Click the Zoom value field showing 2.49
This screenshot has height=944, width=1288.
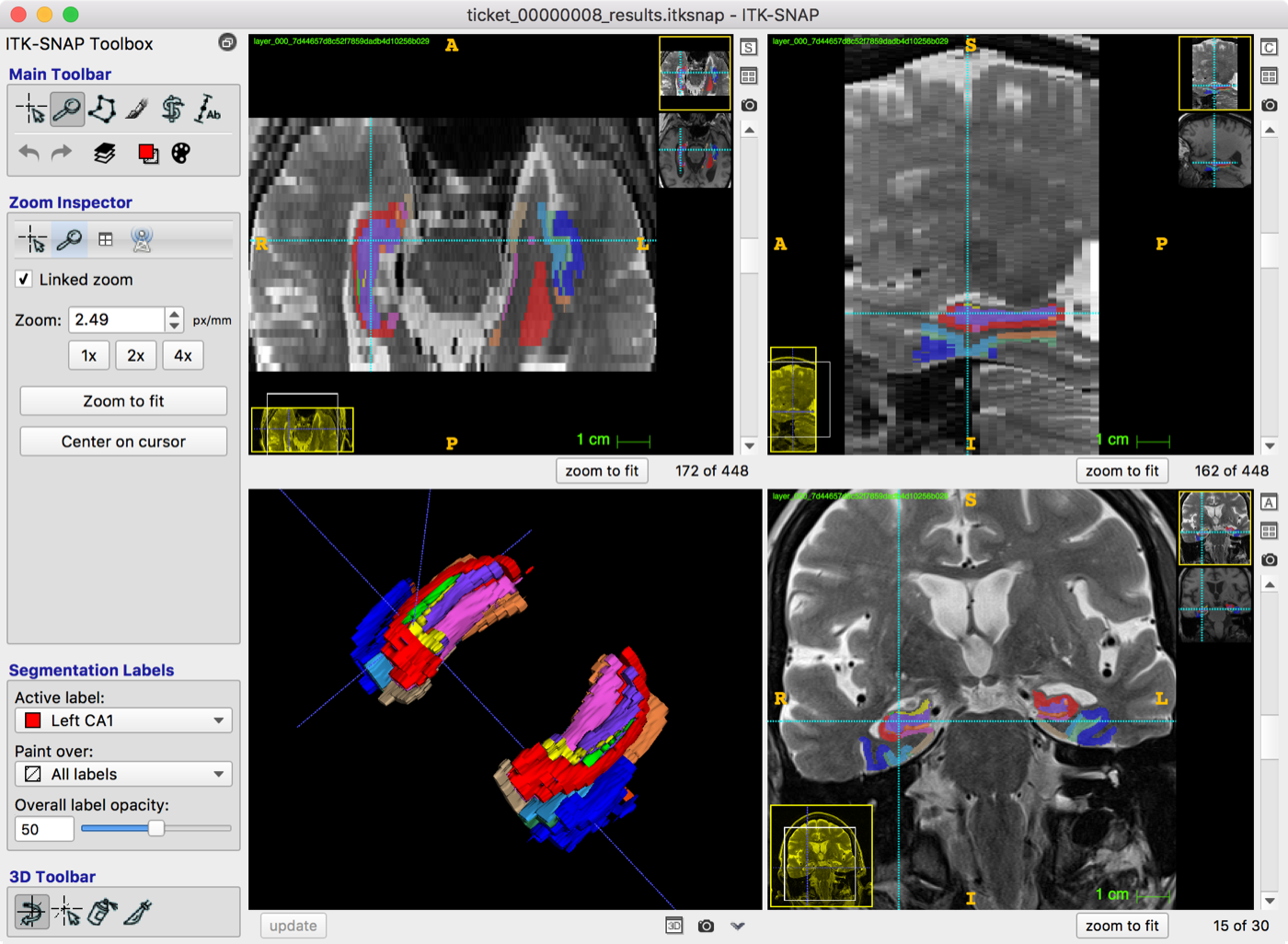tap(117, 319)
